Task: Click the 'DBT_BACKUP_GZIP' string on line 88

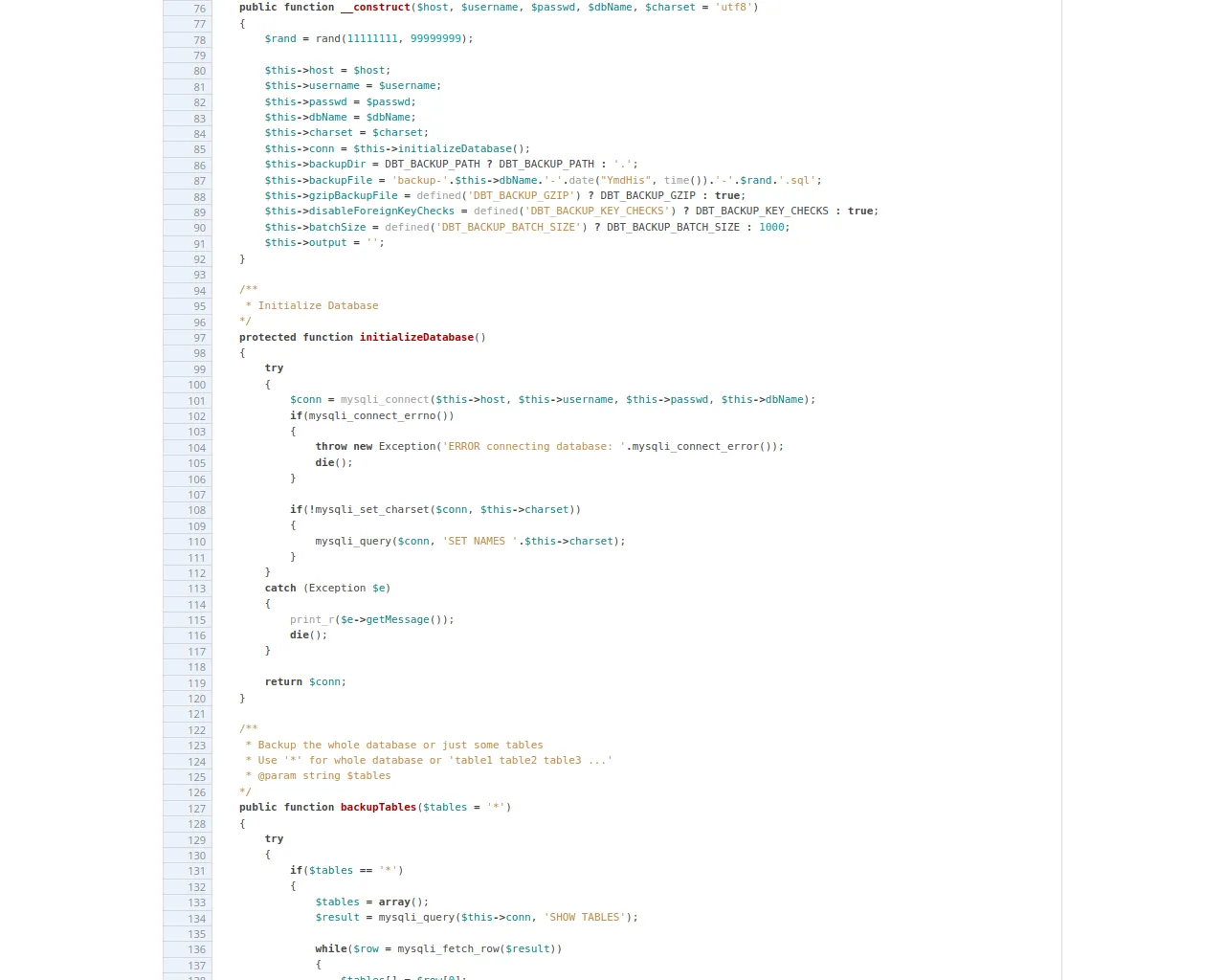Action: tap(522, 196)
